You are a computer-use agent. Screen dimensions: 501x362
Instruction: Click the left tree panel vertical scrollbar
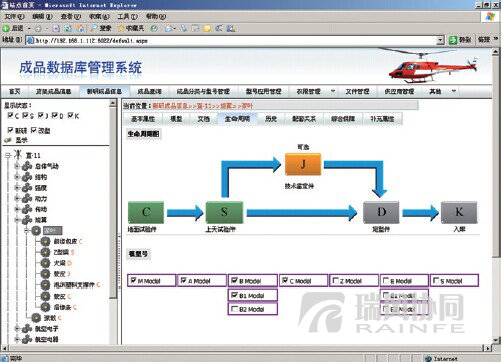pyautogui.click(x=113, y=222)
